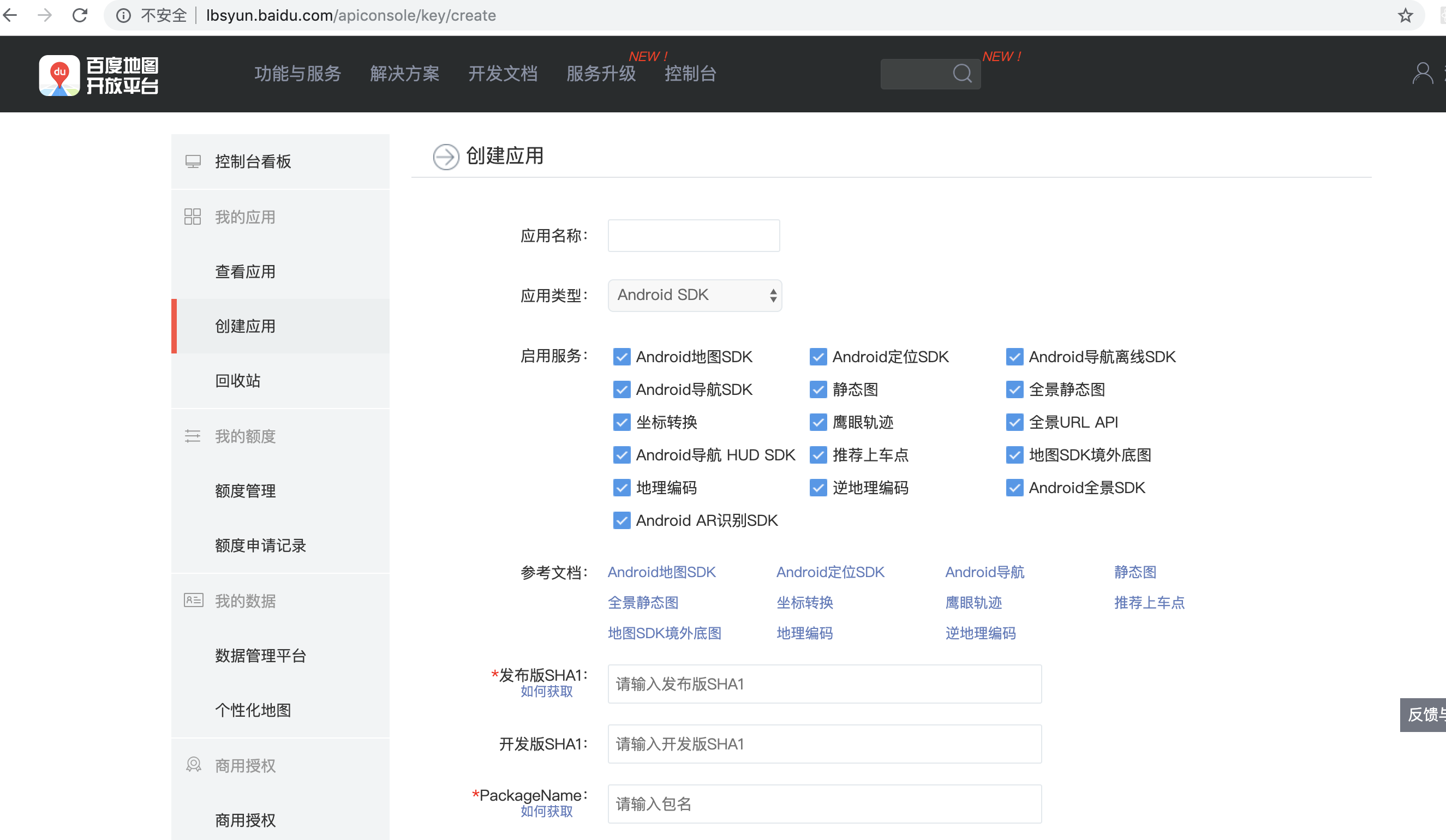This screenshot has height=840, width=1446.
Task: Toggle Android导航 HUD SDK checkbox
Action: (622, 454)
